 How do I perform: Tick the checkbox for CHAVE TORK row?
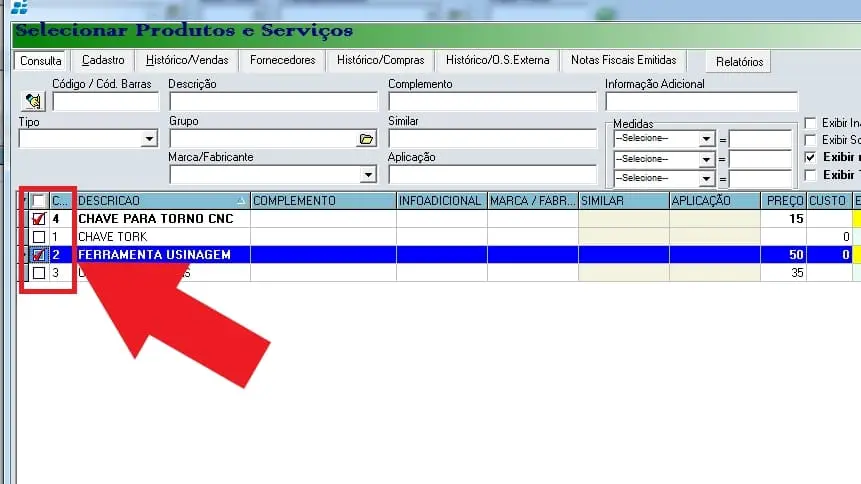[x=39, y=237]
